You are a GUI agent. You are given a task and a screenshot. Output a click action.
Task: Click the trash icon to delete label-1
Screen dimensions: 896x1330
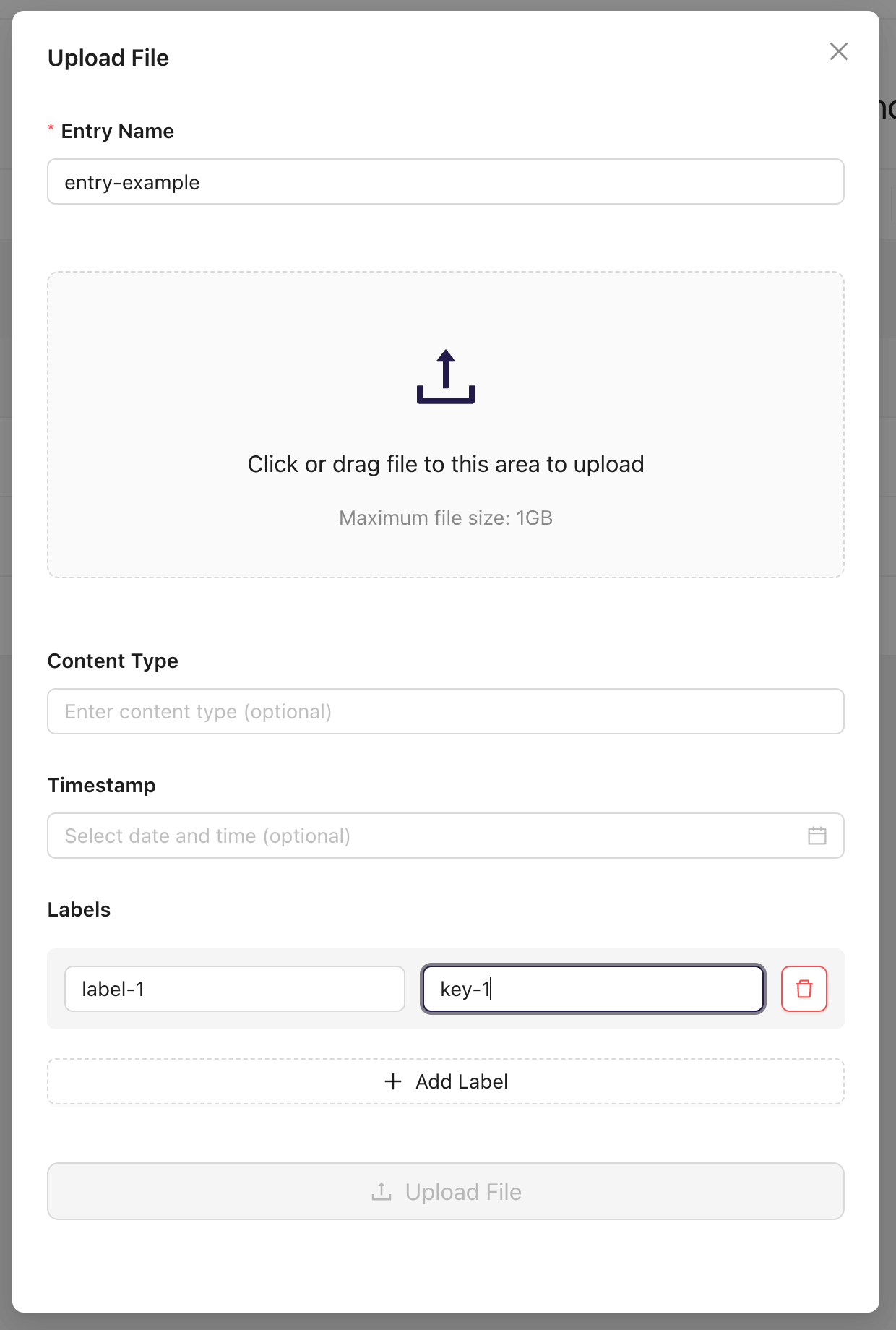(804, 988)
